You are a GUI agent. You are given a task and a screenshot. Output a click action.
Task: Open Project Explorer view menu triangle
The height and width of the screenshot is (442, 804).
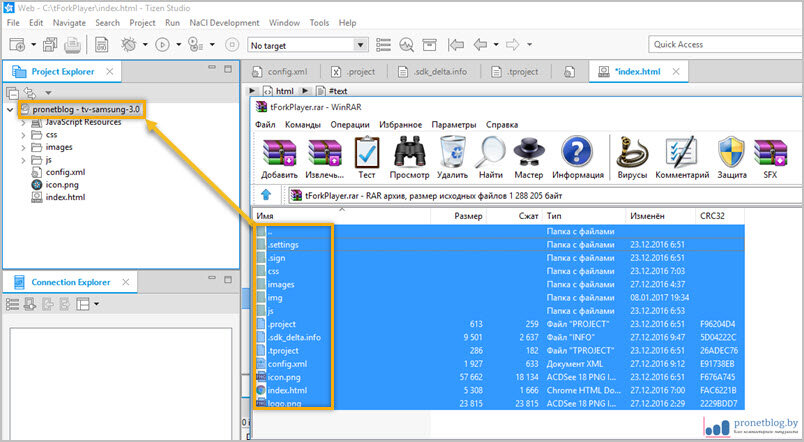click(x=48, y=93)
